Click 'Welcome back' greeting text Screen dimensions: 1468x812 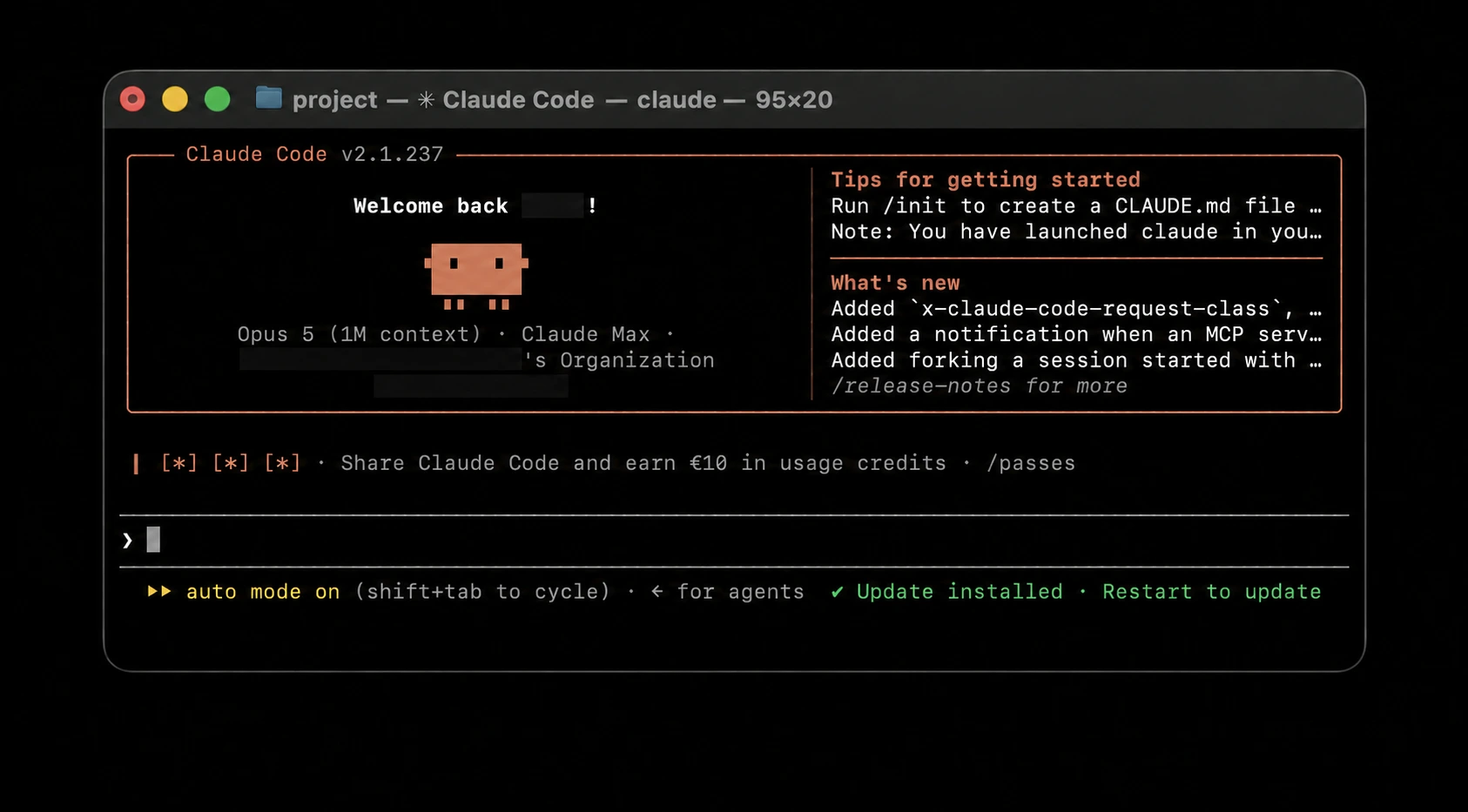tap(430, 206)
